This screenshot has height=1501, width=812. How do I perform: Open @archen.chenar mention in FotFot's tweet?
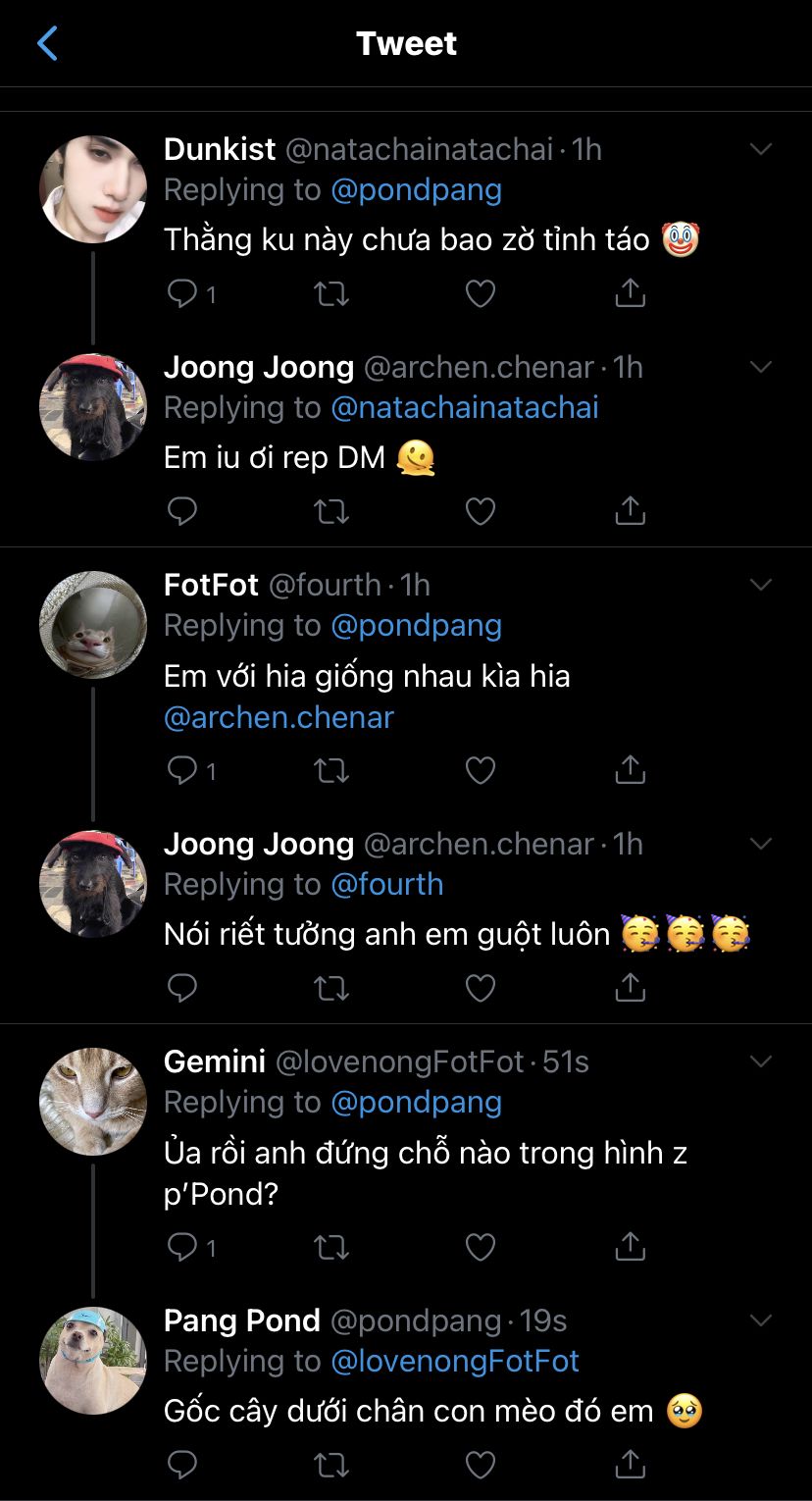click(279, 717)
